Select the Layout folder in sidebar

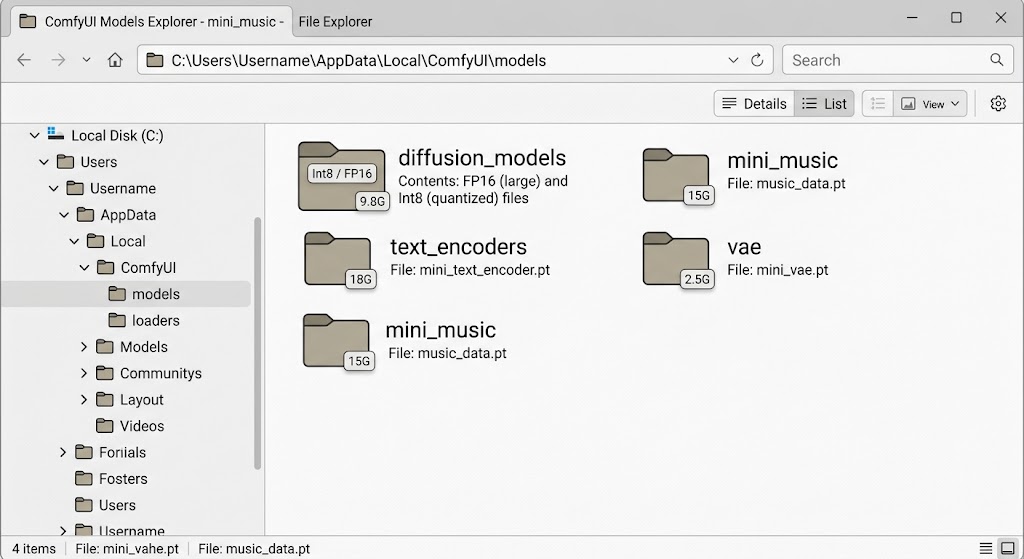point(141,400)
